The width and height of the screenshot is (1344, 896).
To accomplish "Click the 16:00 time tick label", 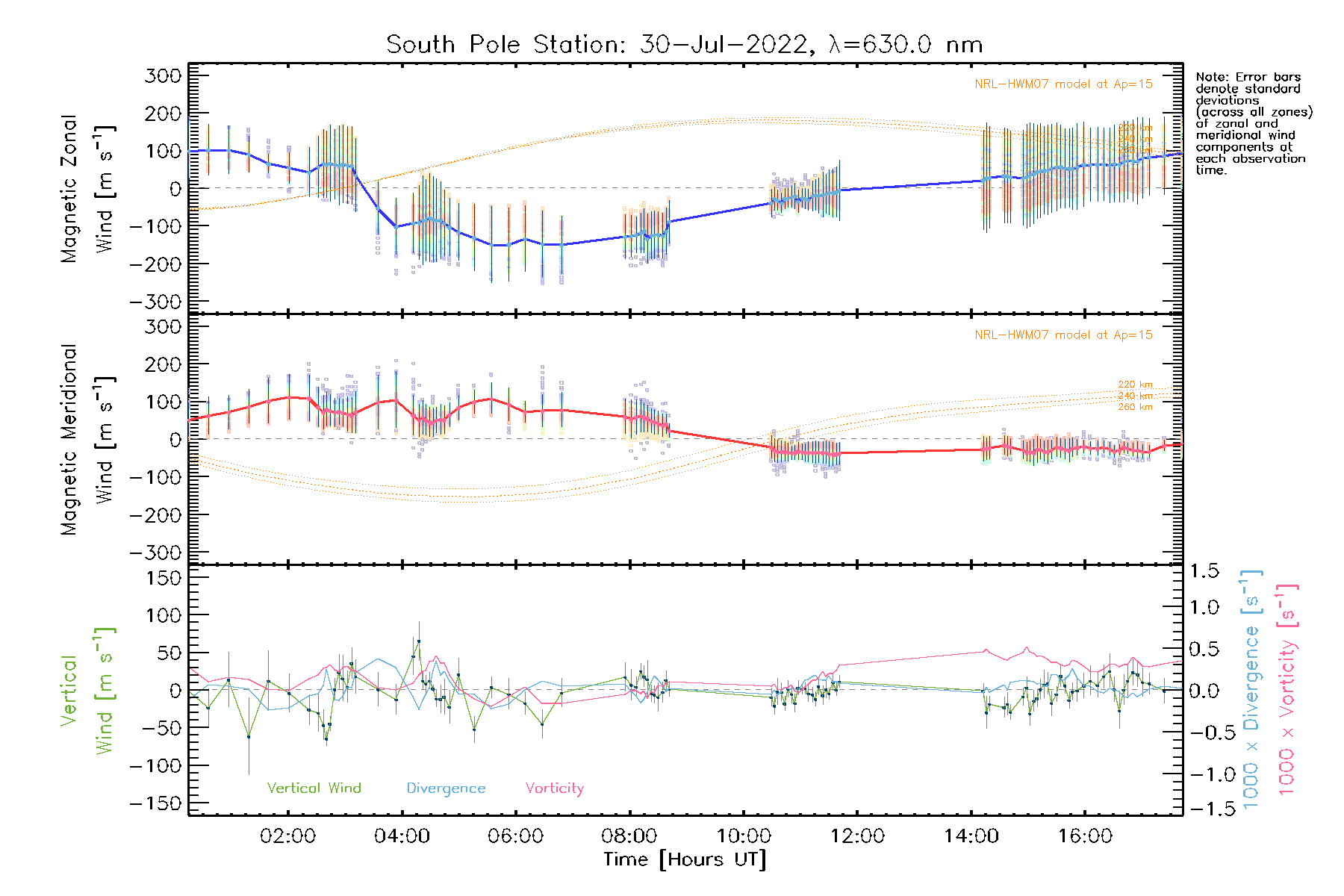I will click(x=1084, y=836).
